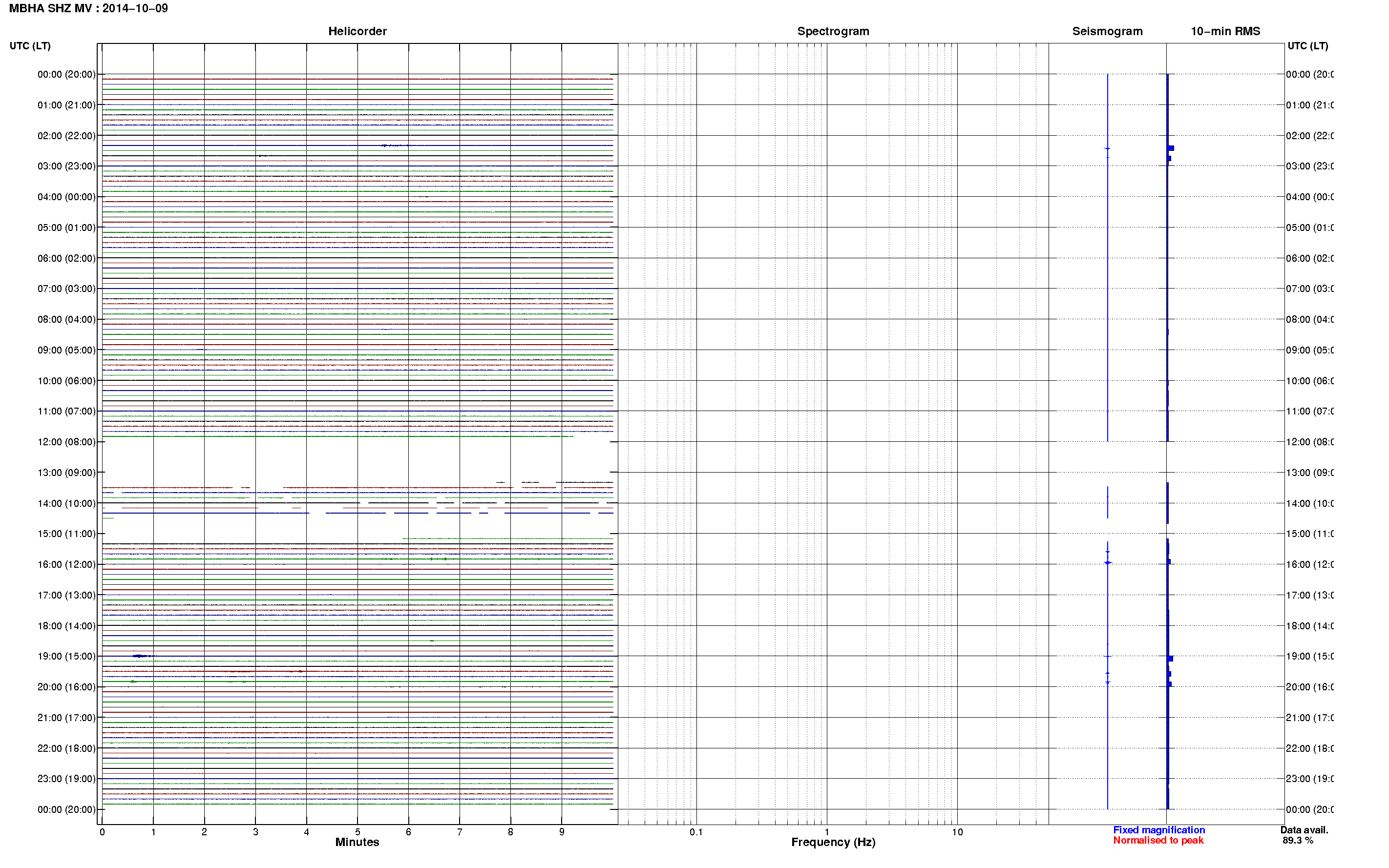Click the left axis label "14:00 (10:00)"
The width and height of the screenshot is (1389, 868).
tap(66, 503)
